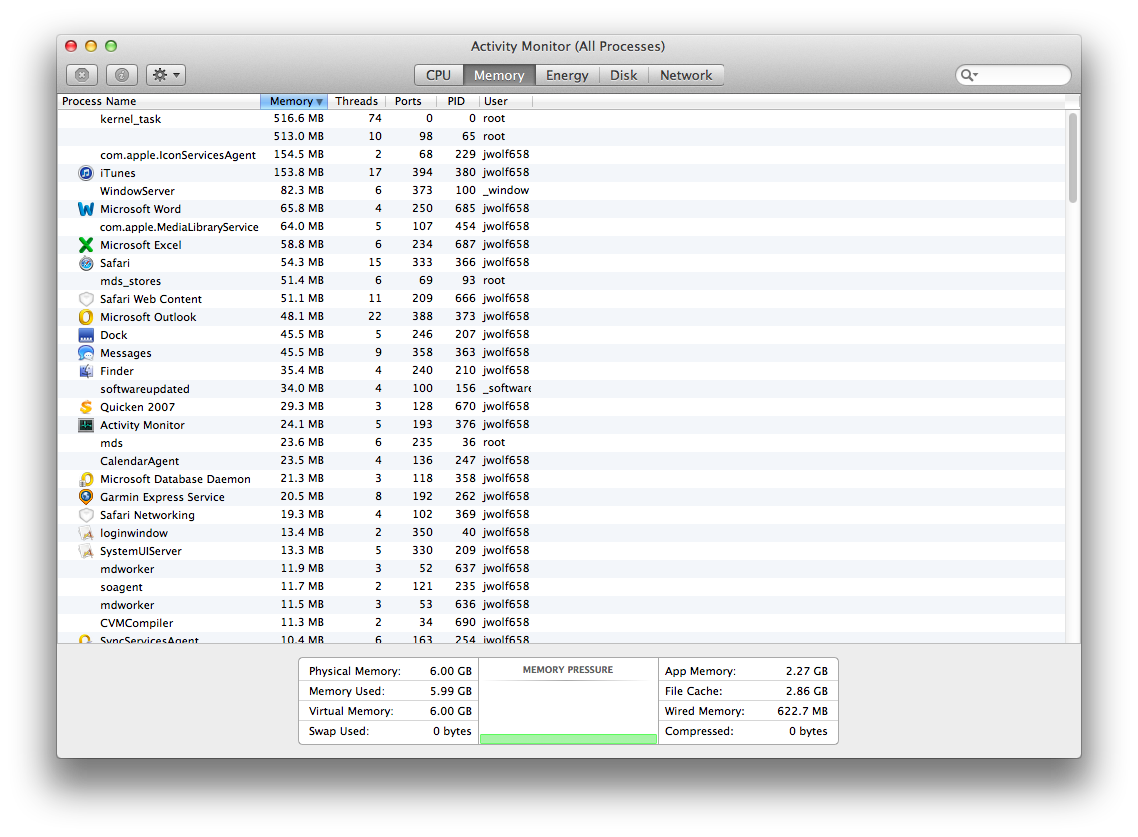Image resolution: width=1138 pixels, height=837 pixels.
Task: Click the Microsoft Database Daemon icon
Action: pos(86,479)
